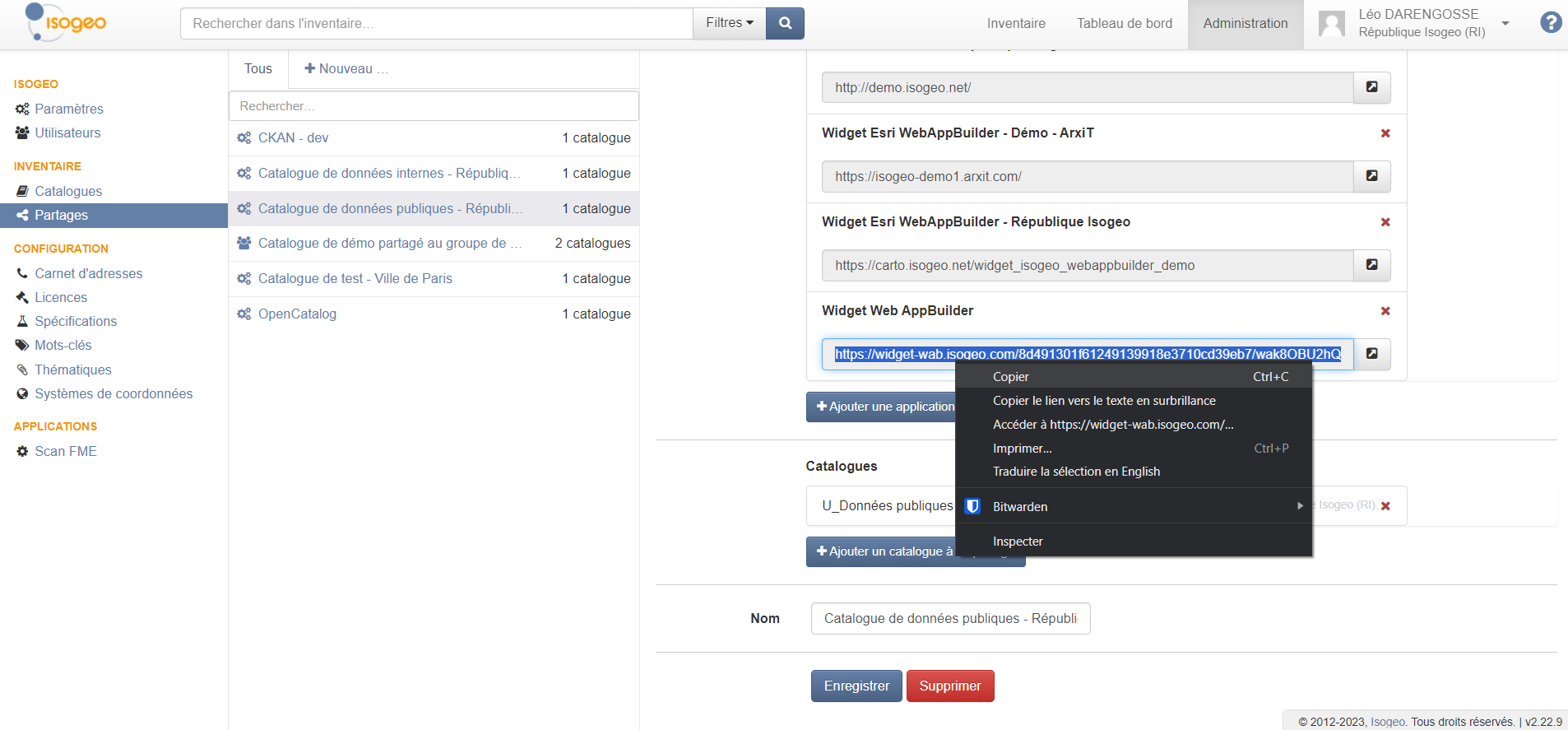Choose Traduire la sélection en English

pyautogui.click(x=1134, y=472)
